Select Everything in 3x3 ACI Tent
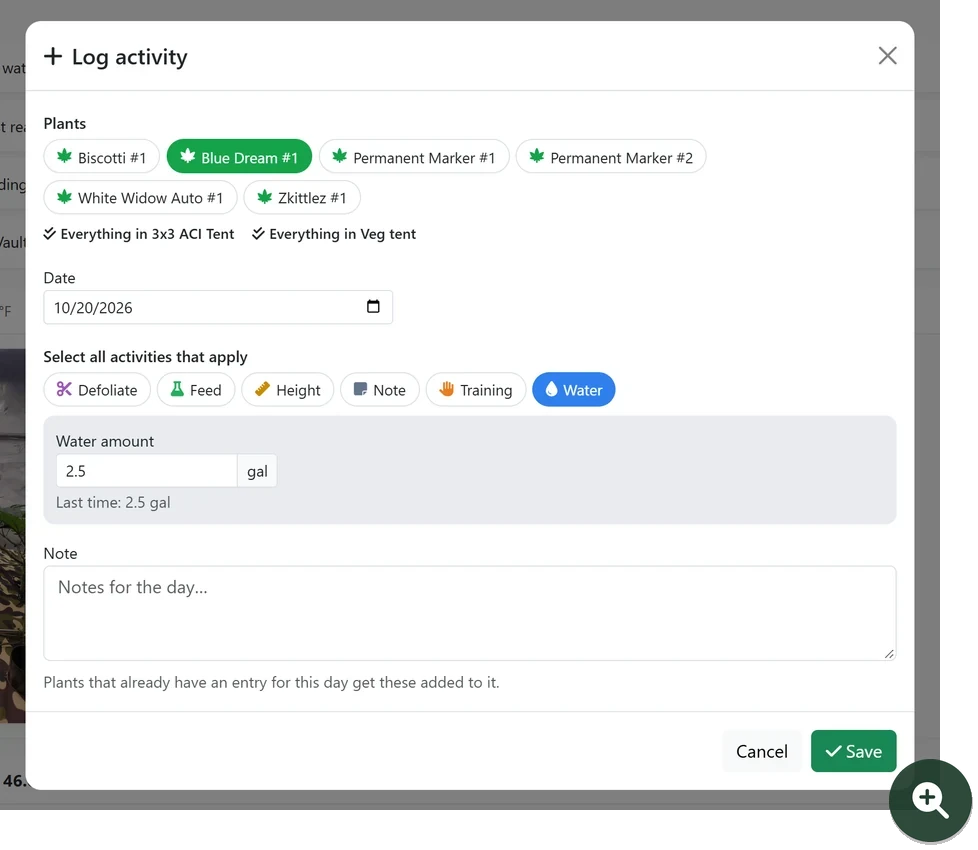Image resolution: width=978 pixels, height=850 pixels. point(139,234)
